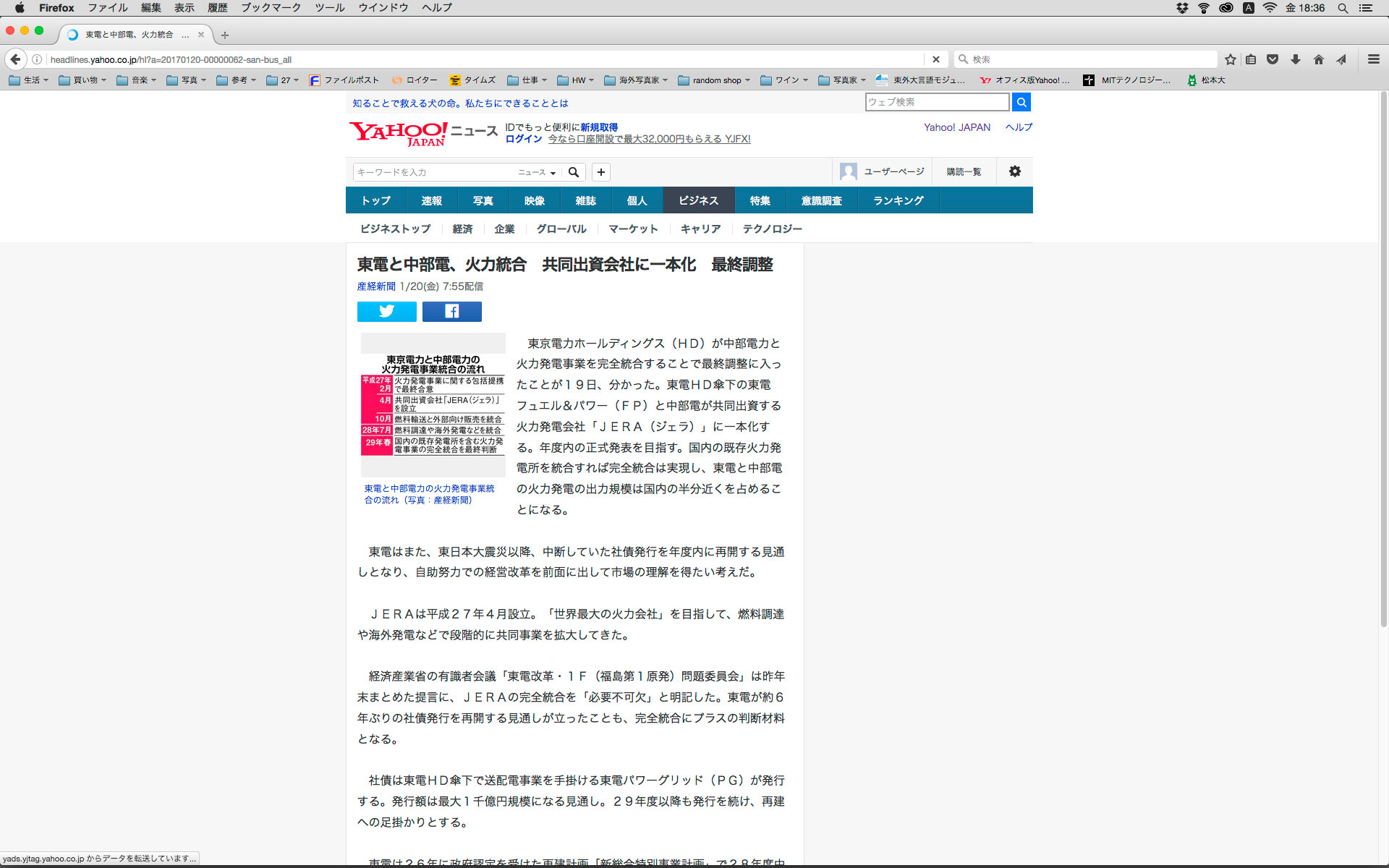Expand the ニュース search category dropdown
The height and width of the screenshot is (868, 1389).
click(x=537, y=172)
